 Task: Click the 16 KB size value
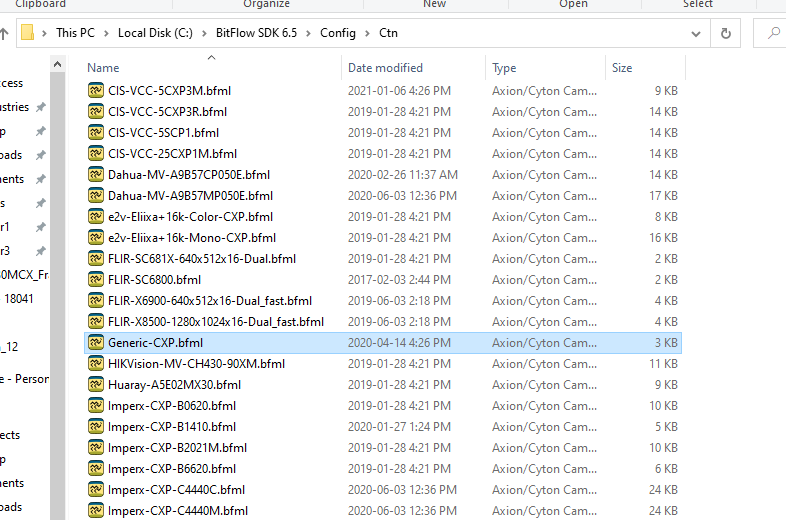click(x=664, y=238)
